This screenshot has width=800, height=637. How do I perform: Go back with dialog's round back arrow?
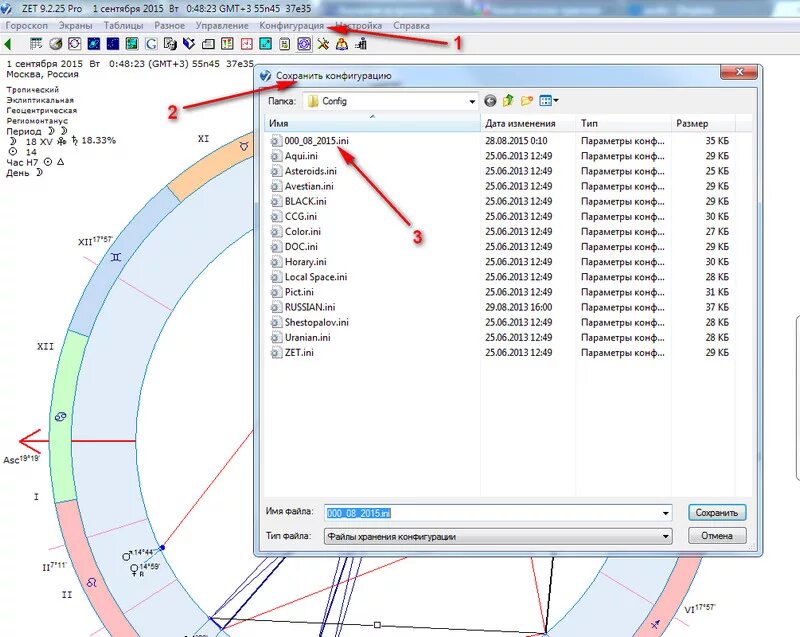coord(490,101)
